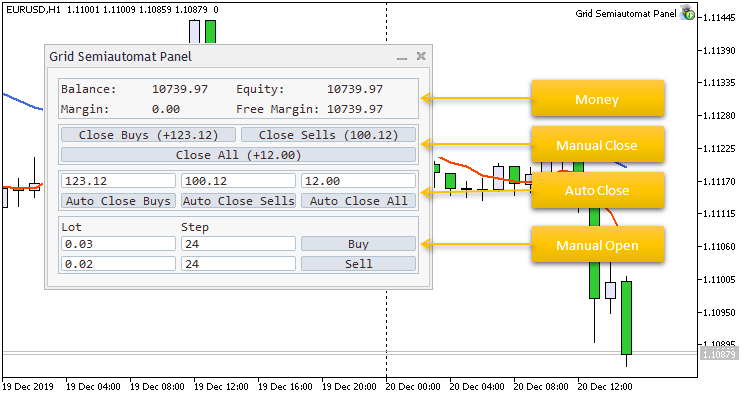Focus the 12.00 auto close all field

click(358, 181)
